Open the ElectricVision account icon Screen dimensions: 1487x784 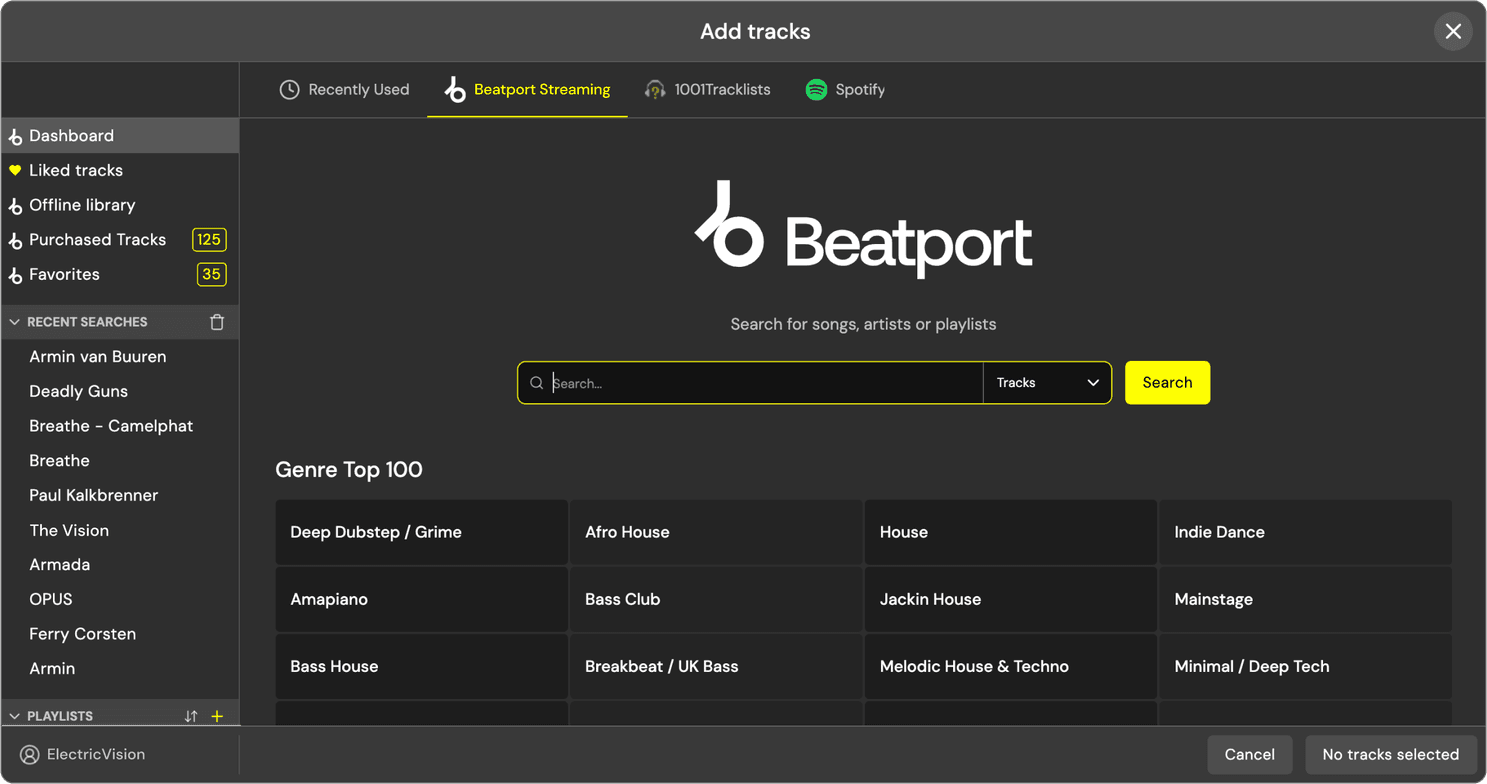pyautogui.click(x=28, y=754)
